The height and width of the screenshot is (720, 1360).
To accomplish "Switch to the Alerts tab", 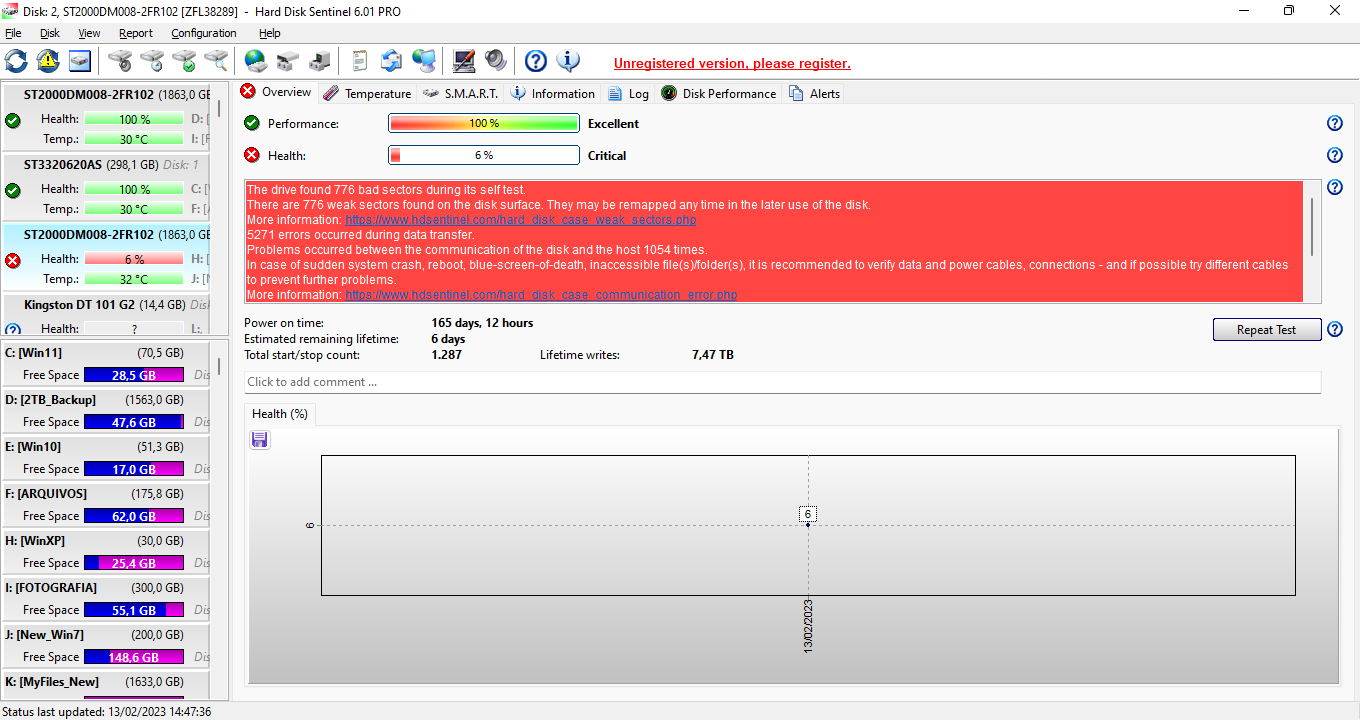I will point(814,93).
